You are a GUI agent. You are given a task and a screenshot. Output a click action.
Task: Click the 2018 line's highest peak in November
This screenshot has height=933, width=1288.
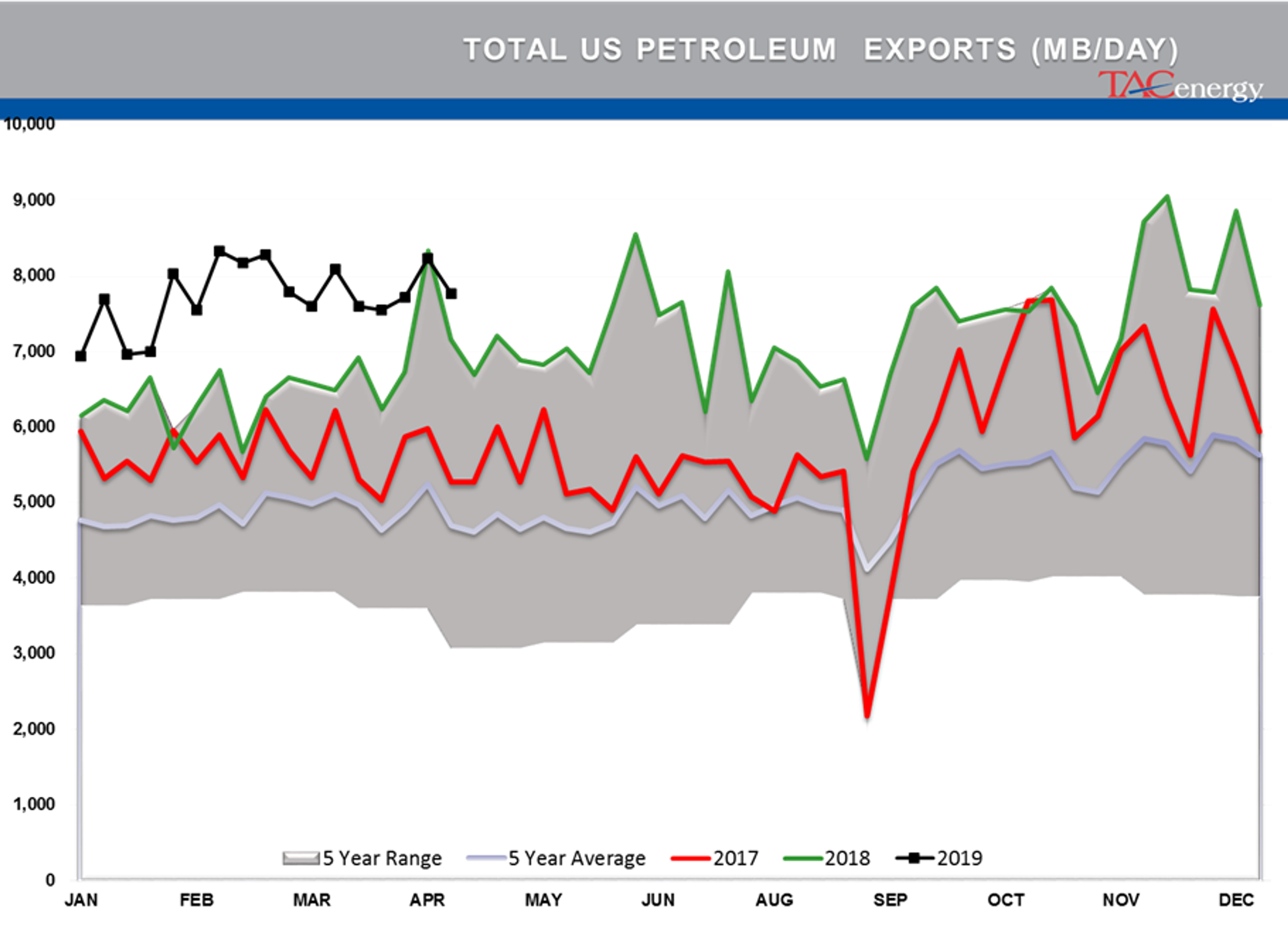coord(1167,197)
